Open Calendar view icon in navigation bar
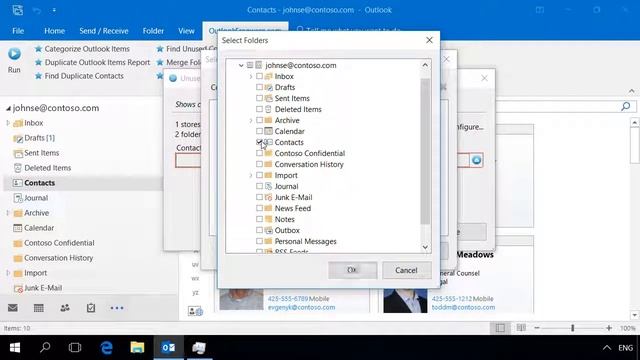 [x=39, y=308]
